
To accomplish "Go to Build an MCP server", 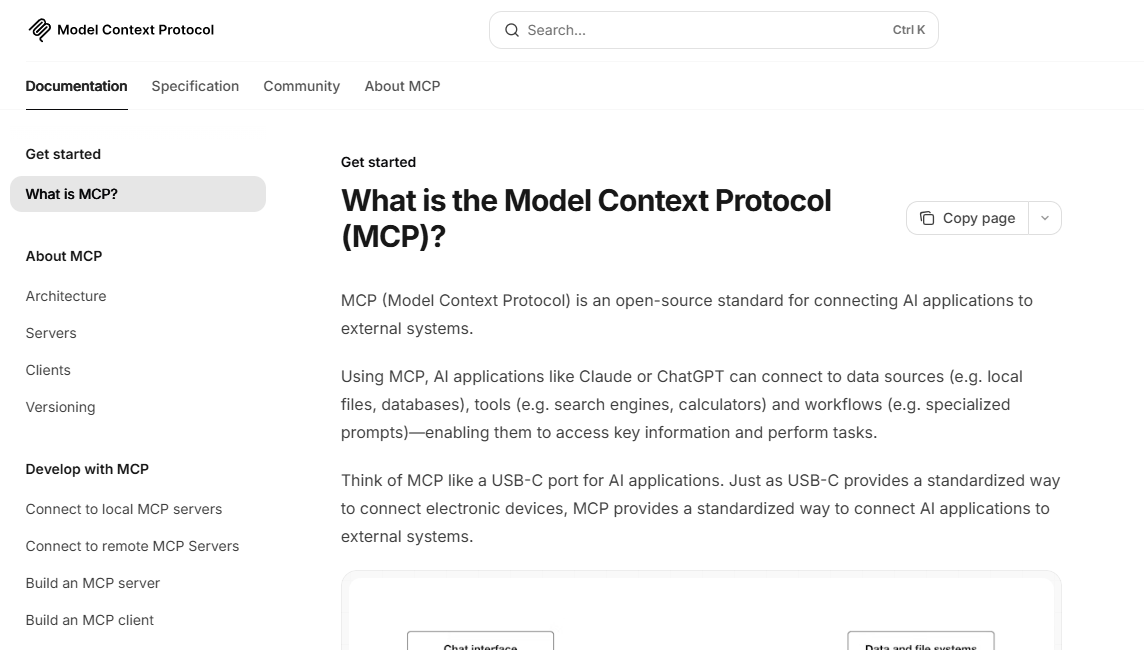I will [x=93, y=583].
